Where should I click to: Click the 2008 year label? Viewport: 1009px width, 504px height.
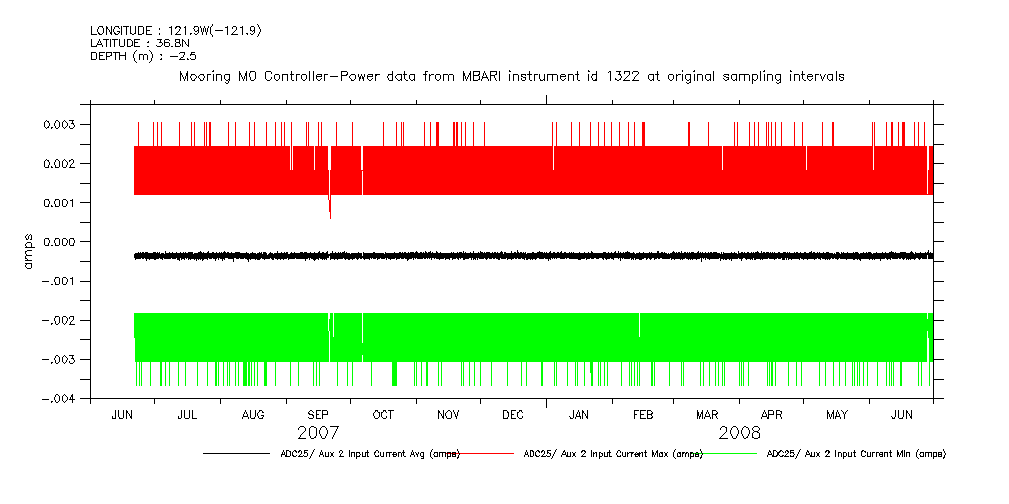pos(739,433)
